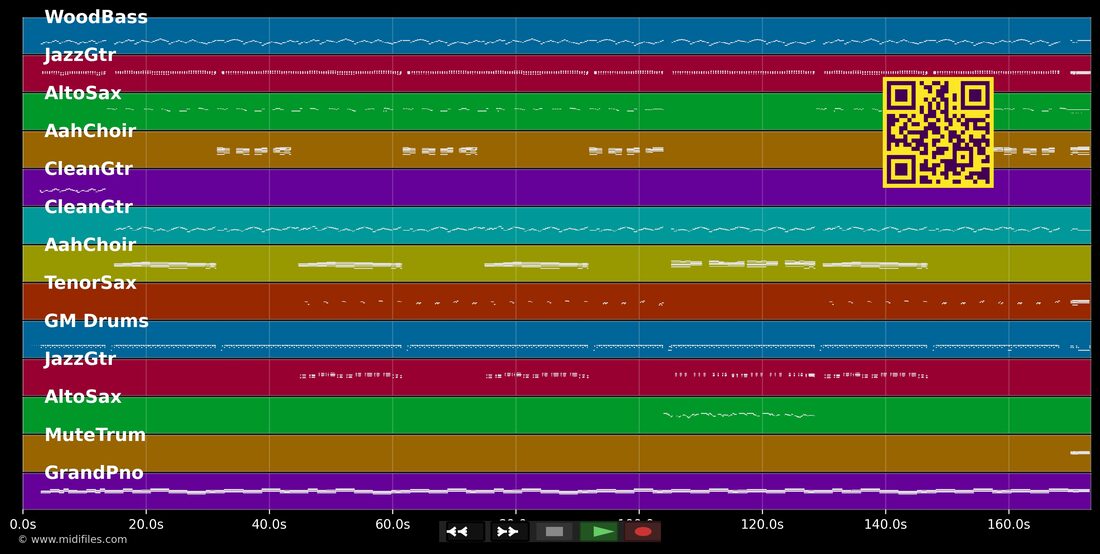Click the AltoSax solo notes above MuteTrum

739,415
